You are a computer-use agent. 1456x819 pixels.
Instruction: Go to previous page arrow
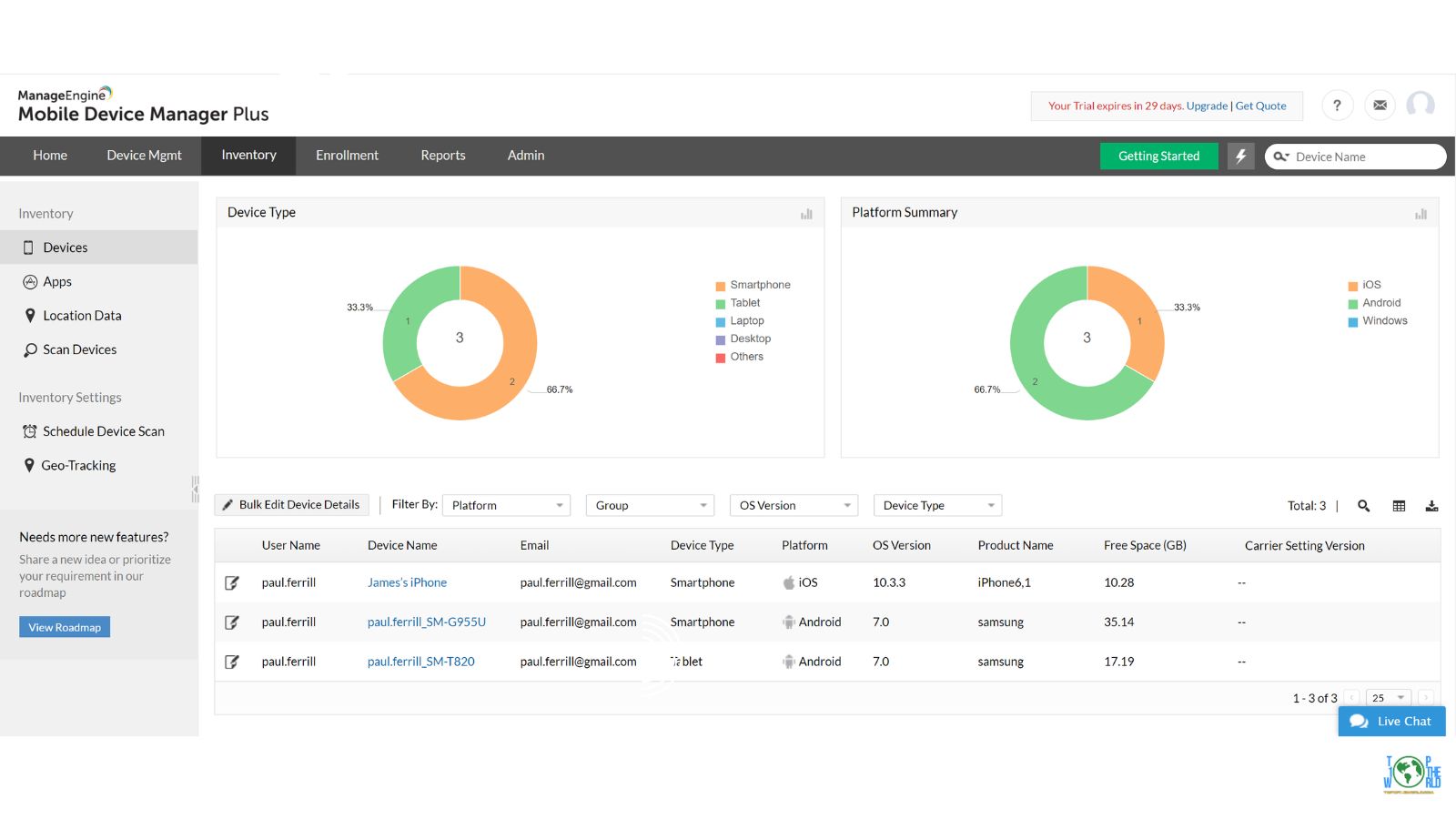[x=1352, y=698]
